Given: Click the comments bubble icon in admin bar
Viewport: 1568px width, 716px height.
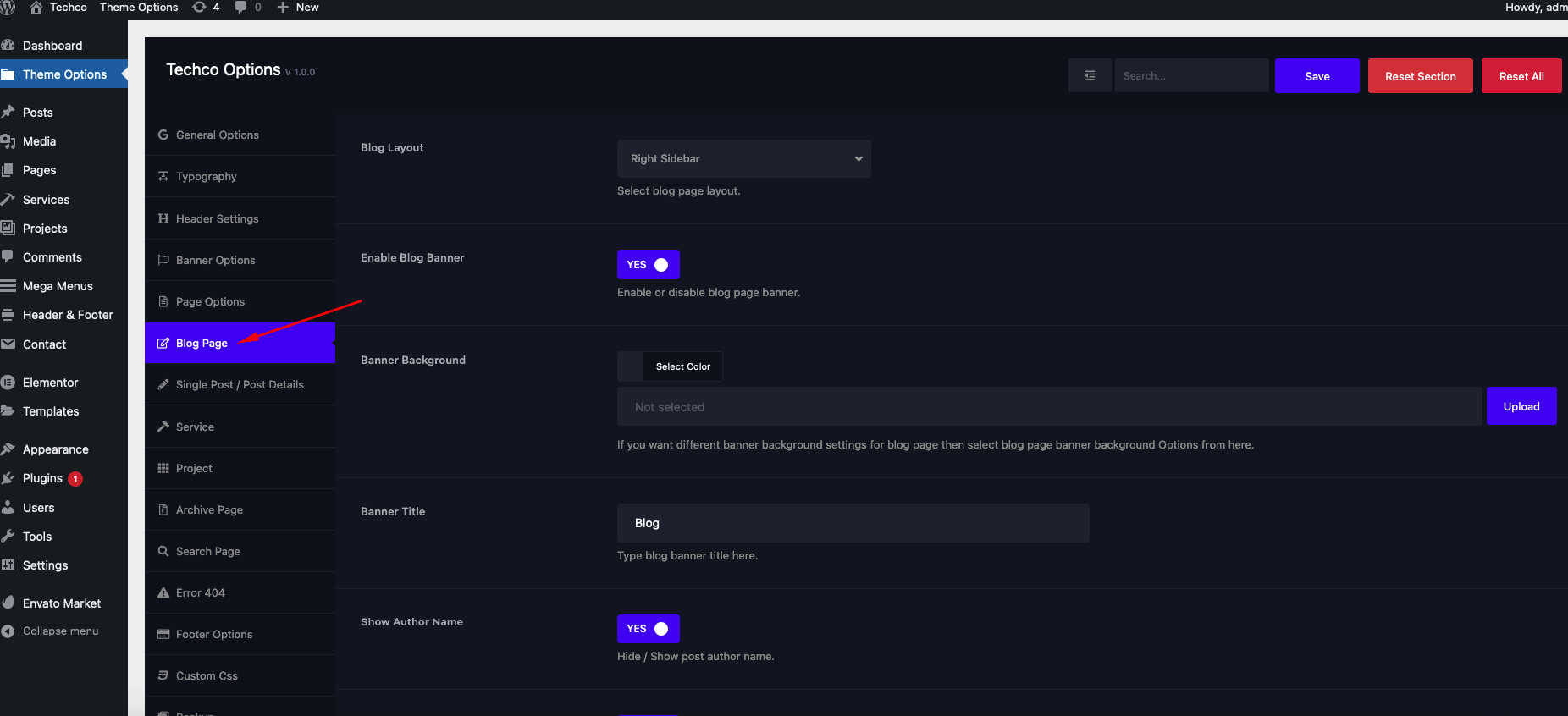Looking at the screenshot, I should (241, 8).
